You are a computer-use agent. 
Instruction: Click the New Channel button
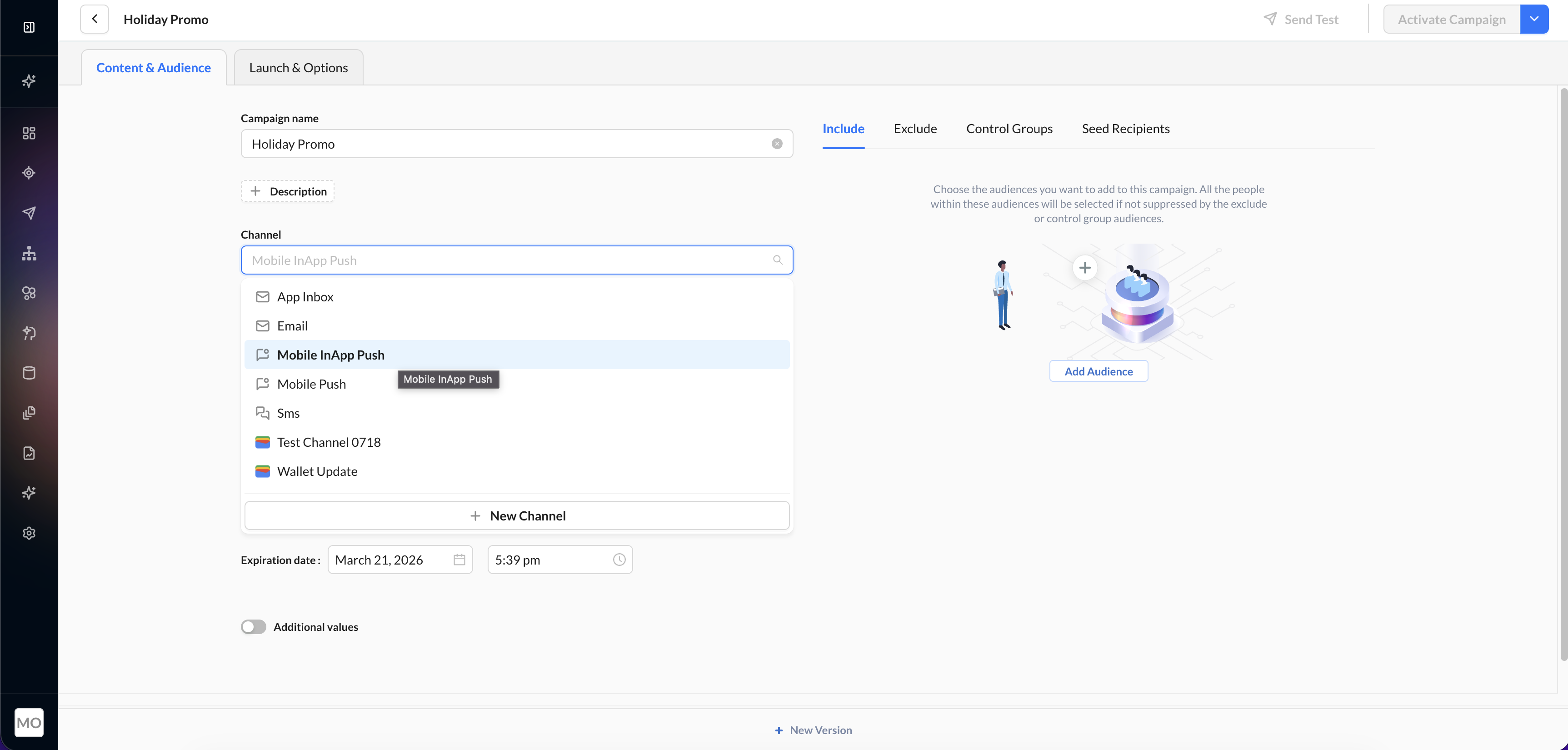coord(517,515)
